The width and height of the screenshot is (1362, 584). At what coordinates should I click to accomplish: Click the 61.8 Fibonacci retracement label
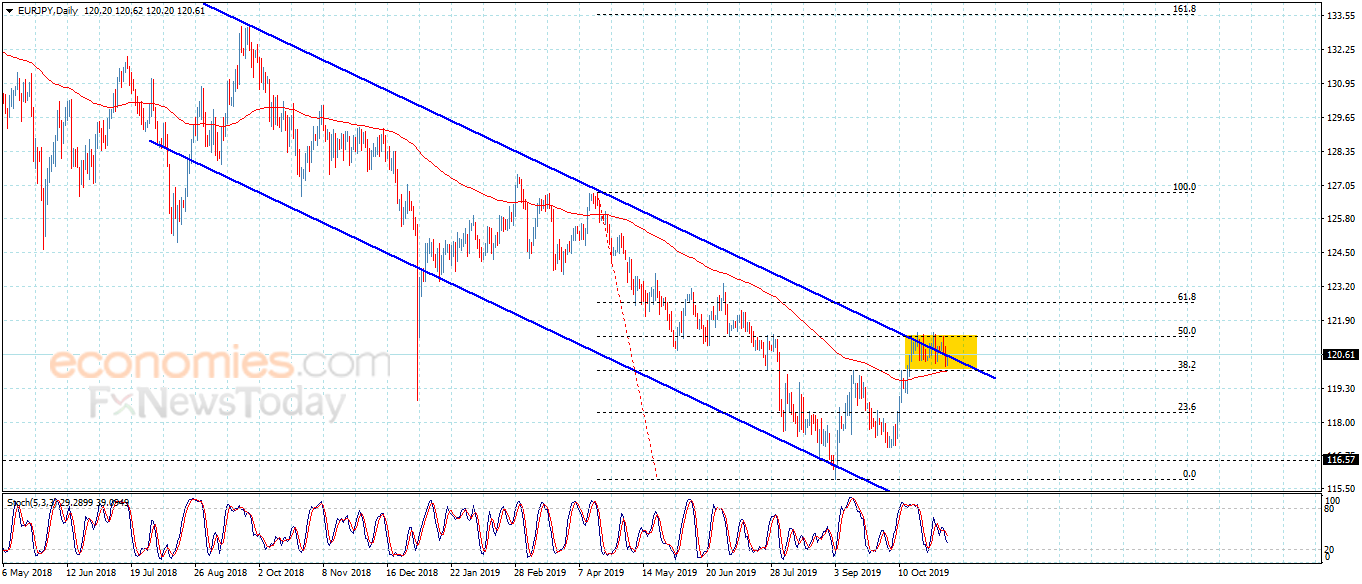(1187, 297)
